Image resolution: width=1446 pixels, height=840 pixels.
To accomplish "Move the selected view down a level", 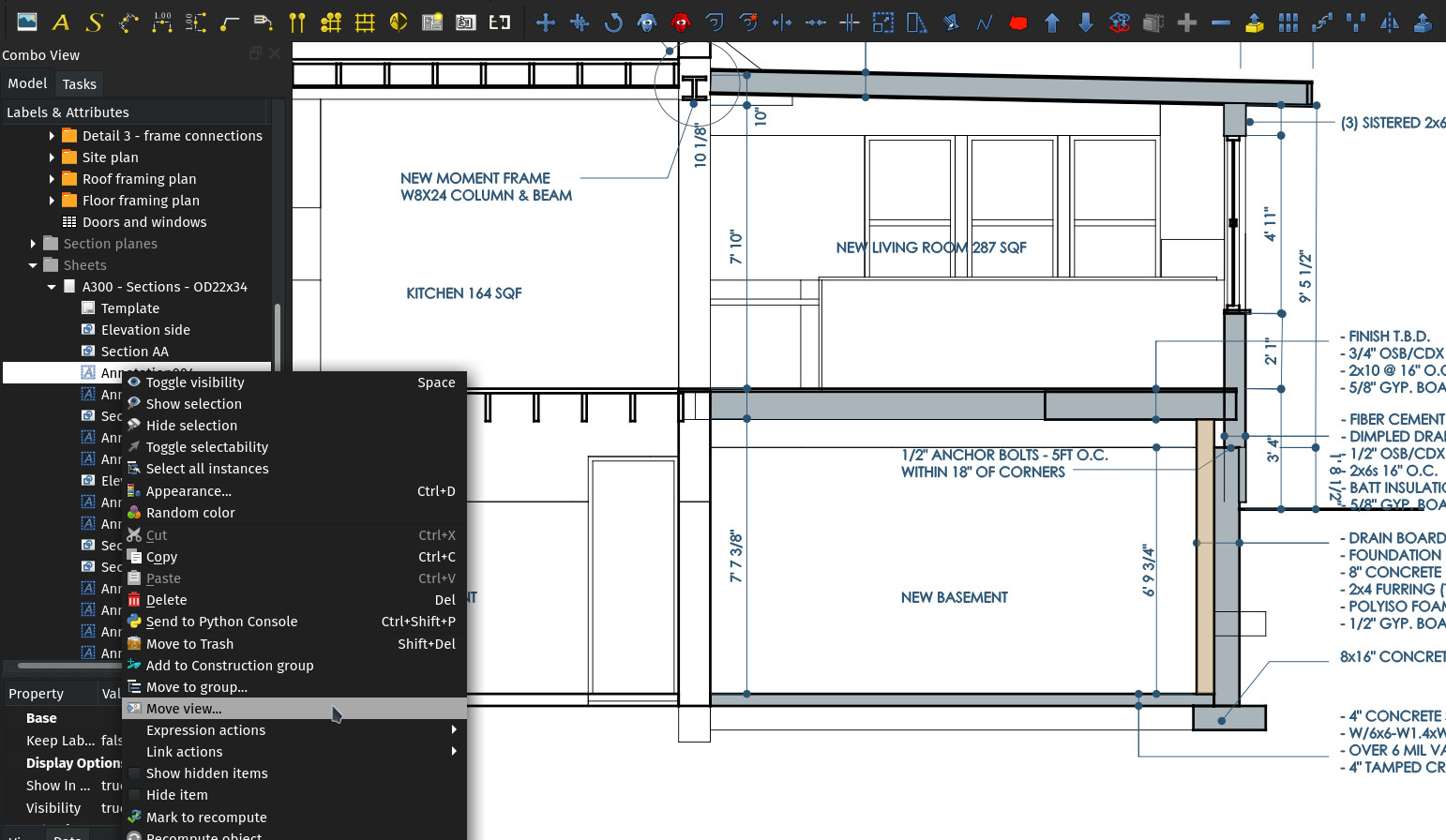I will [x=1086, y=22].
